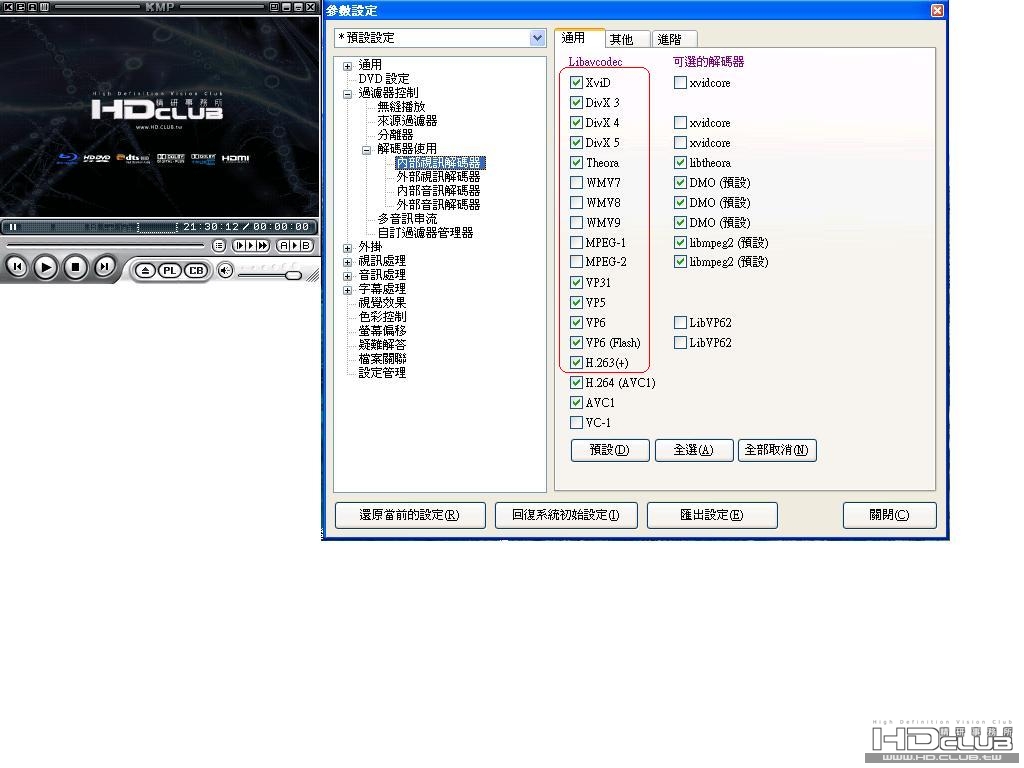Enable the WMV9 checkbox
Viewport: 1024px width, 768px height.
pos(576,223)
